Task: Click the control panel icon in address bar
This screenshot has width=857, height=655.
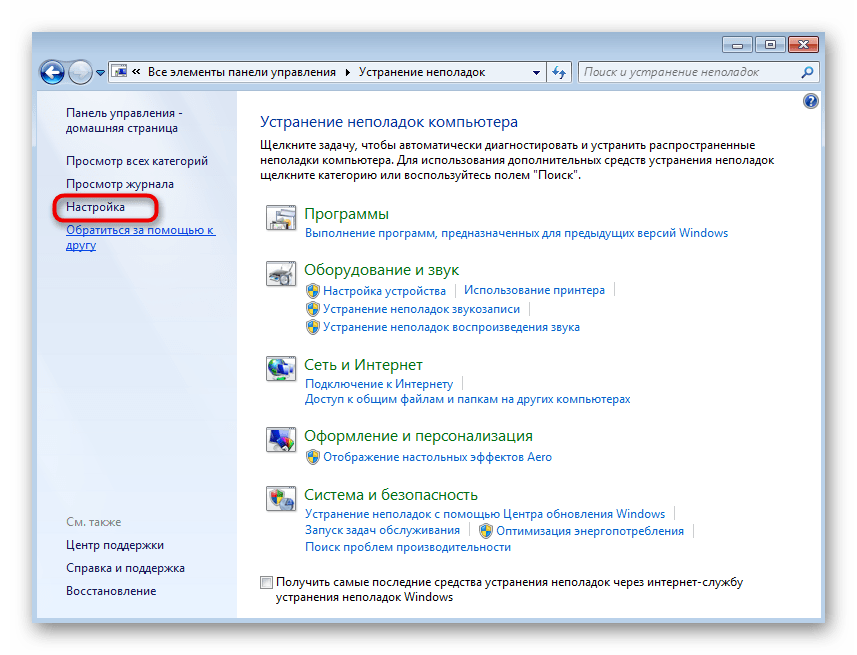Action: coord(119,72)
